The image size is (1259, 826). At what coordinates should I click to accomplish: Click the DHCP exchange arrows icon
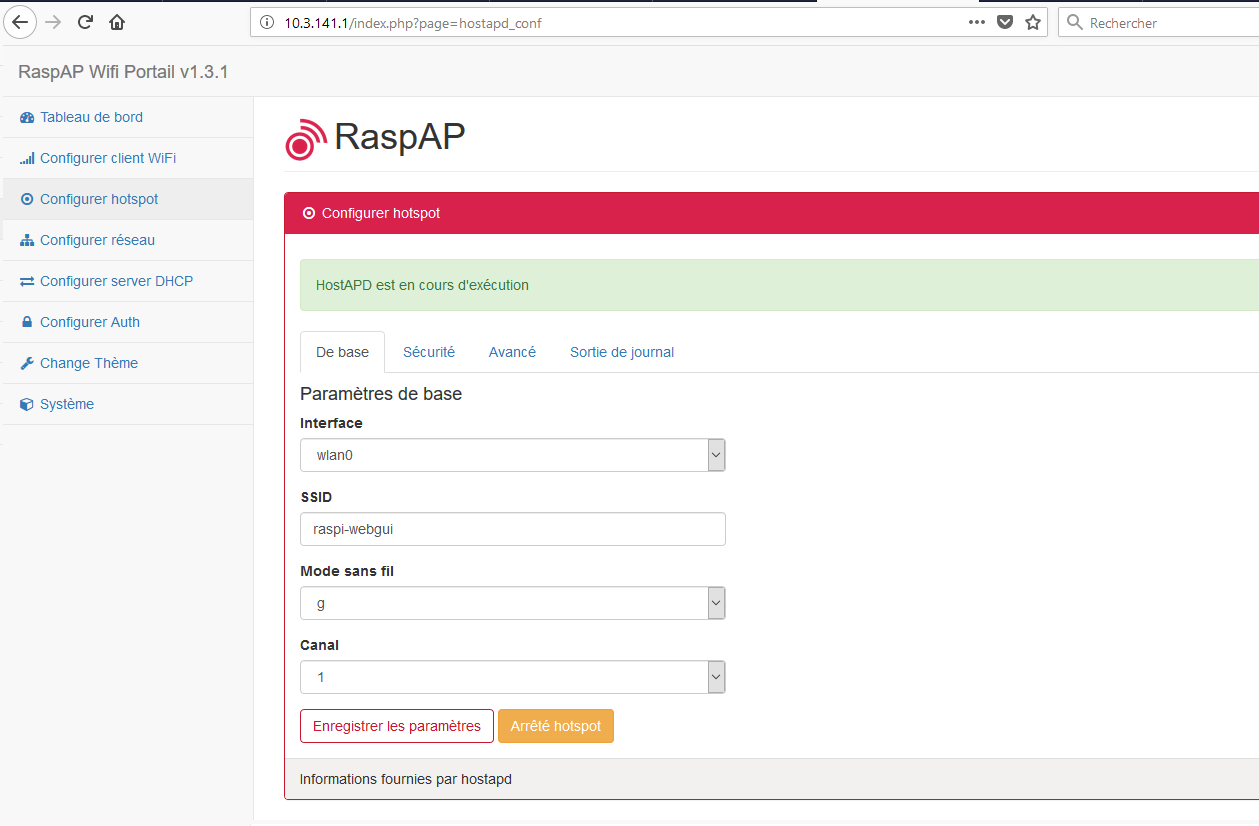[27, 281]
